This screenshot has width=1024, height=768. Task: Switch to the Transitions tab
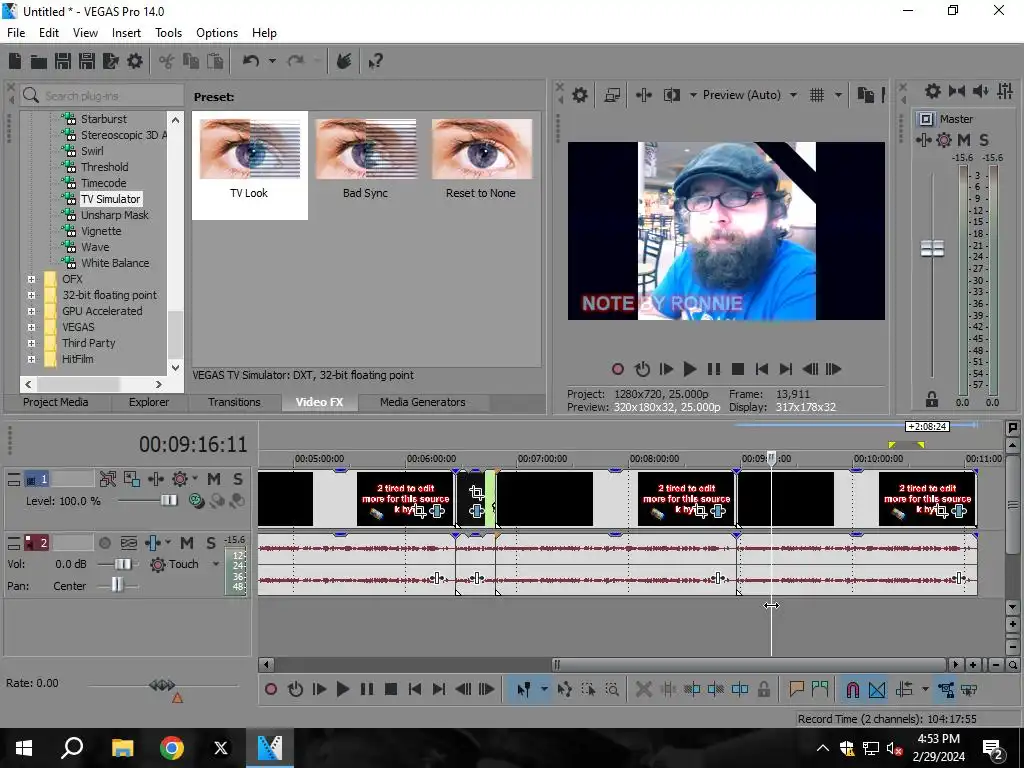[x=234, y=402]
